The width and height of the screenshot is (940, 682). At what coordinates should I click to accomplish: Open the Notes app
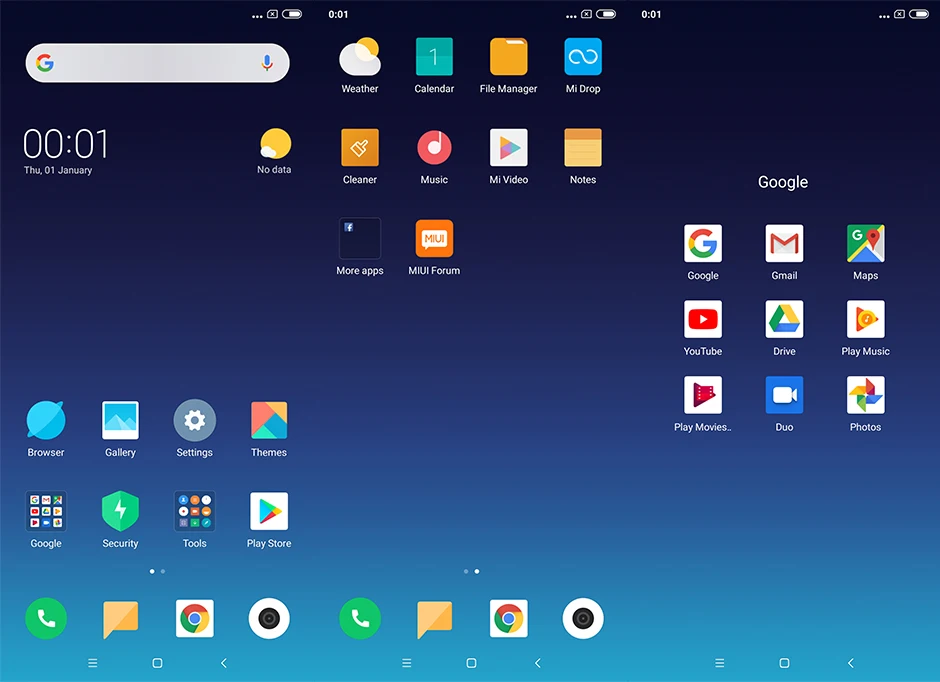583,147
